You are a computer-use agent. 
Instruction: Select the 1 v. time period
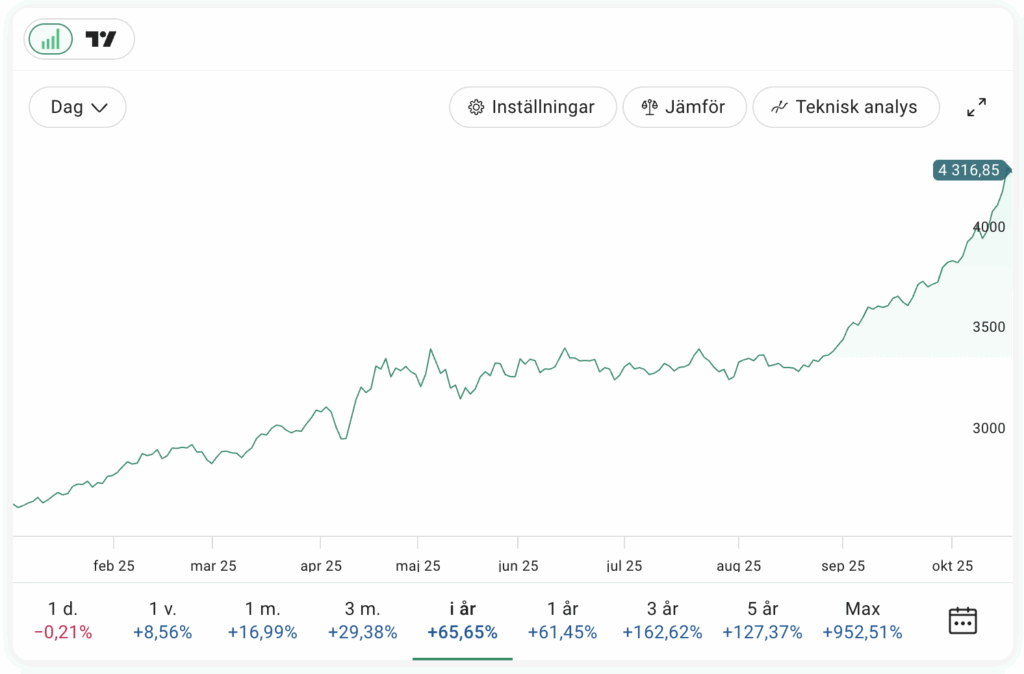click(x=162, y=620)
